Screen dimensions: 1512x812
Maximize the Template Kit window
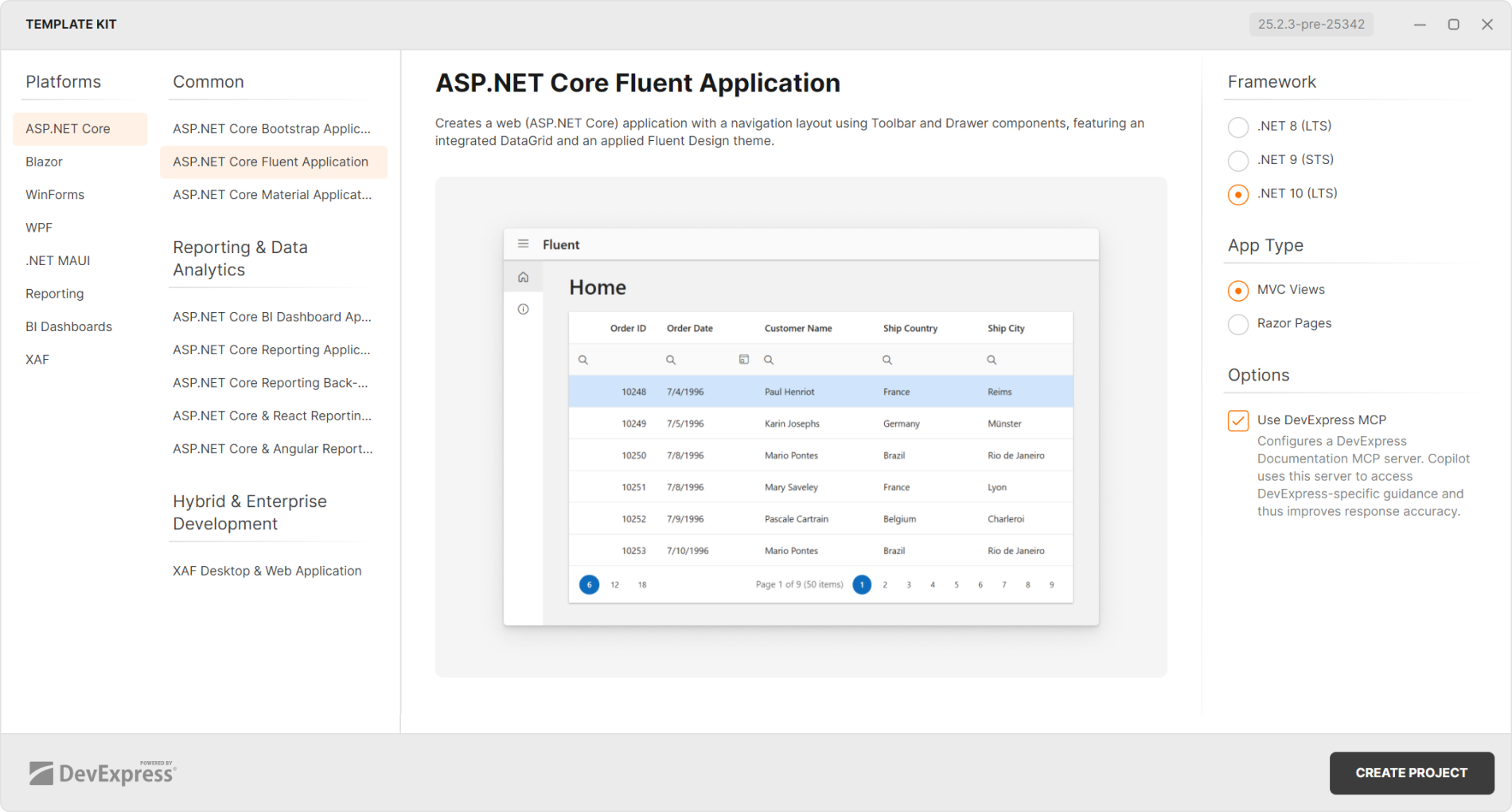1453,25
